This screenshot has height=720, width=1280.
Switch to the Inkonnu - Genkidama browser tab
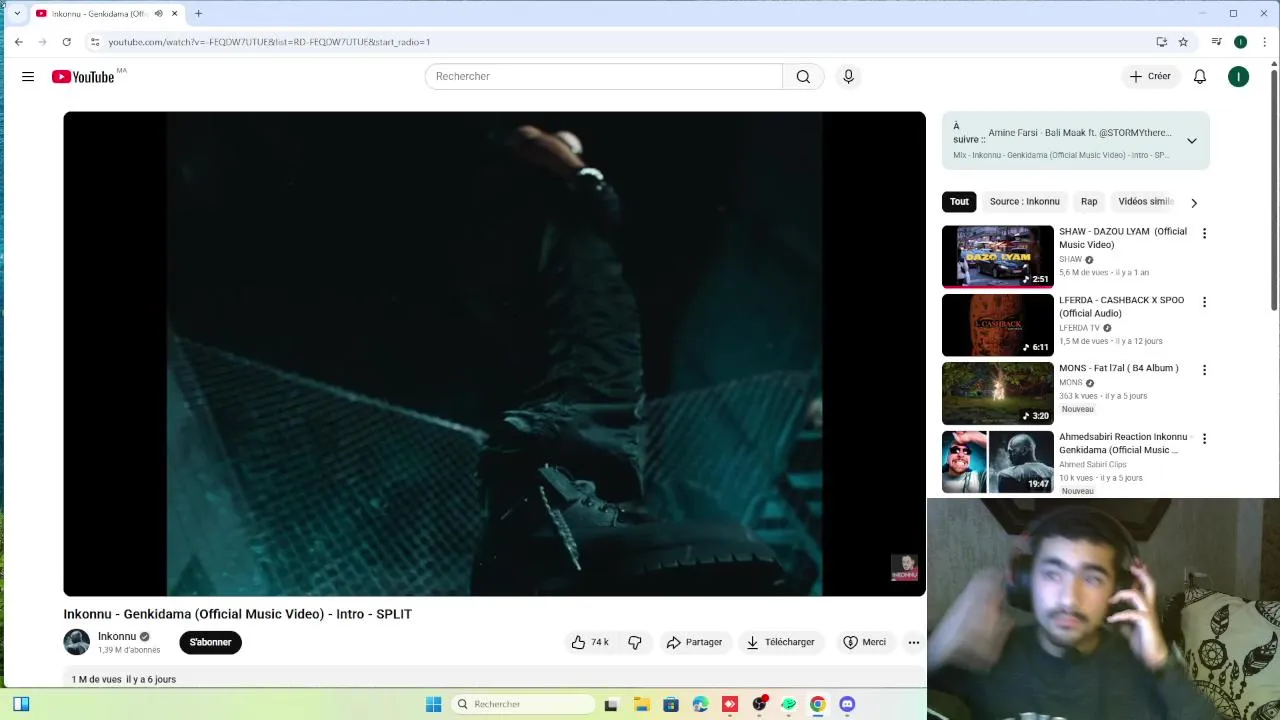108,14
